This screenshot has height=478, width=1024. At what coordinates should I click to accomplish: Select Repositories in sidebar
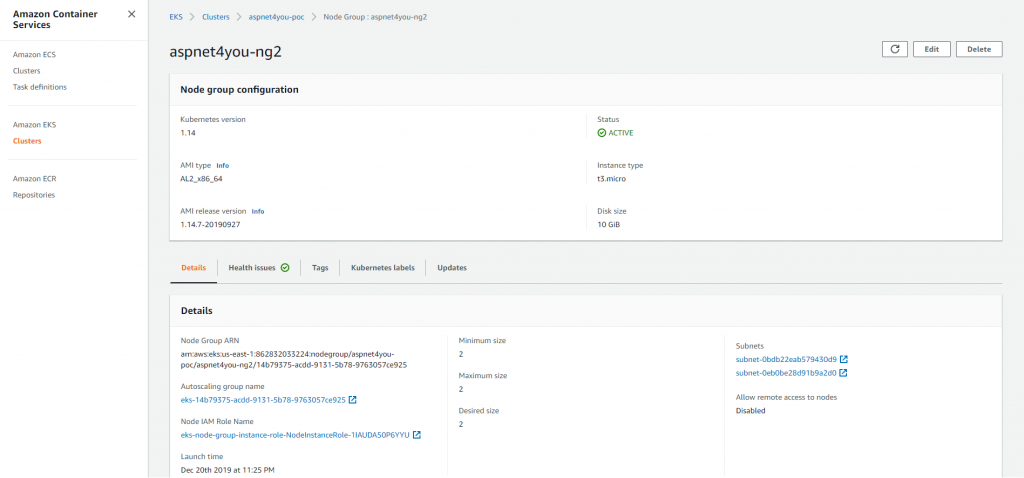pos(34,195)
